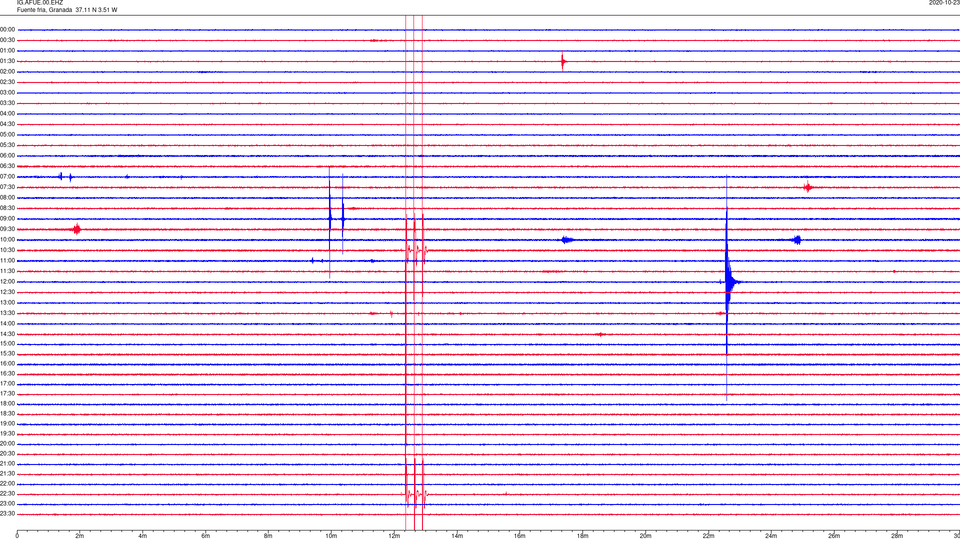This screenshot has height=540, width=960.
Task: Click the 10m tick label on time axis
Action: tap(331, 536)
